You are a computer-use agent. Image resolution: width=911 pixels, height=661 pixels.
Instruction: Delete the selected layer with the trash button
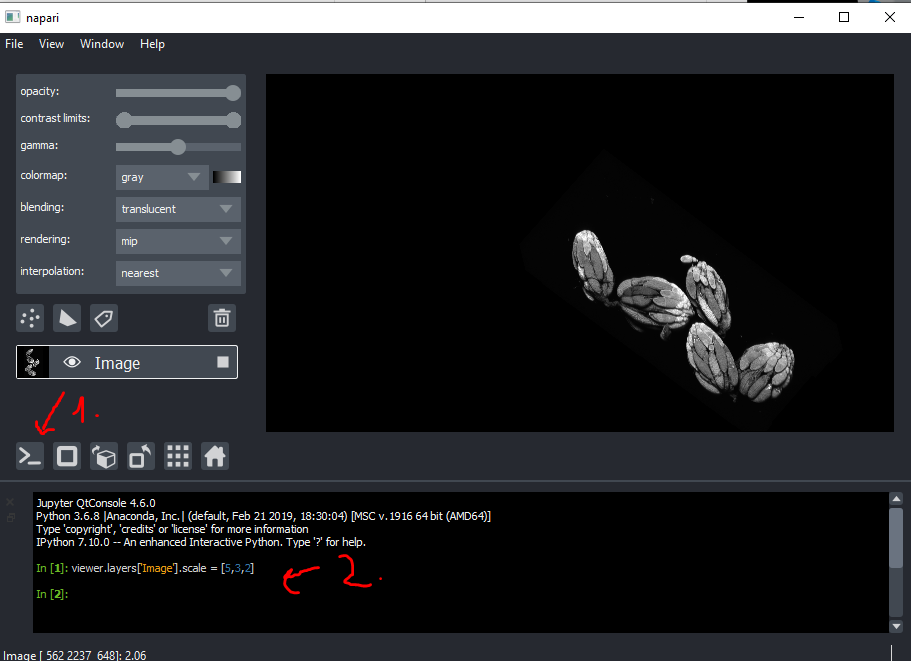tap(221, 317)
